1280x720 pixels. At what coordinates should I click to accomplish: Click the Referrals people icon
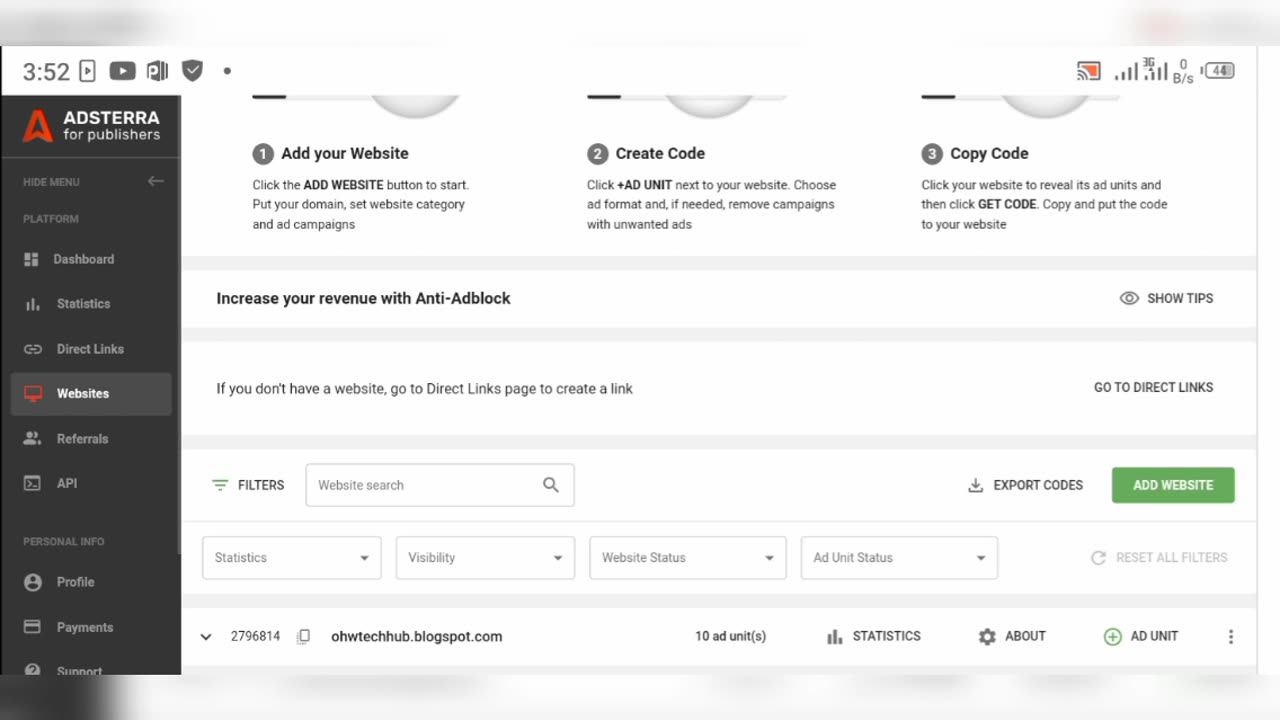click(32, 439)
